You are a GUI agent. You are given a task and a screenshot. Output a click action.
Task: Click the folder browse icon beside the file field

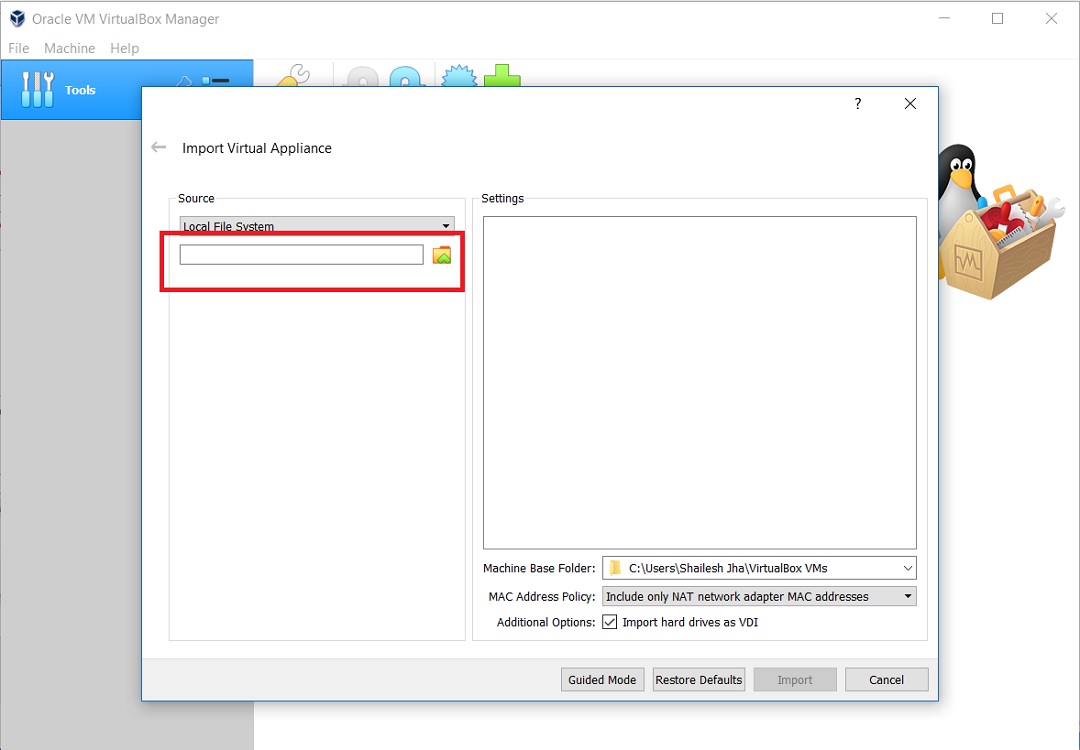coord(442,256)
